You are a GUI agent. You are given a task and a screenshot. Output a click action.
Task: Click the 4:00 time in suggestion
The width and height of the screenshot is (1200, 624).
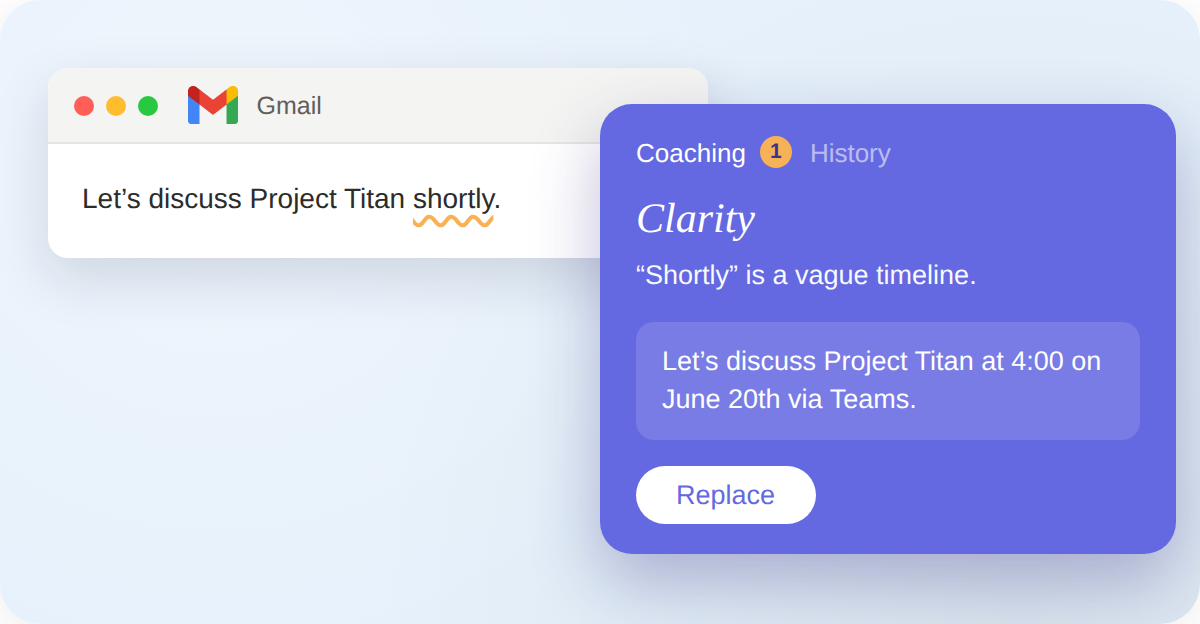(x=1037, y=361)
